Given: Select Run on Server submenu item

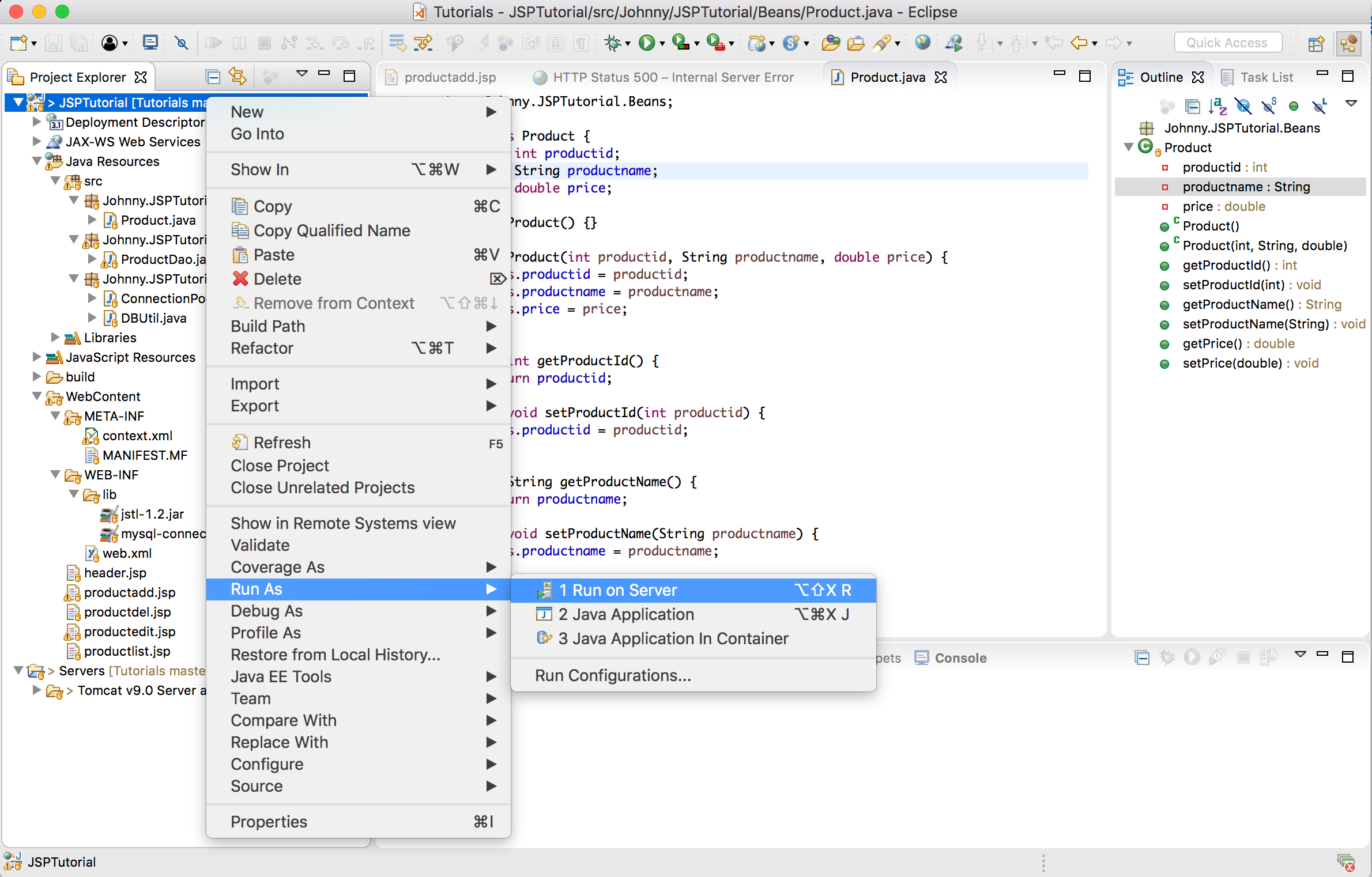Looking at the screenshot, I should point(693,590).
